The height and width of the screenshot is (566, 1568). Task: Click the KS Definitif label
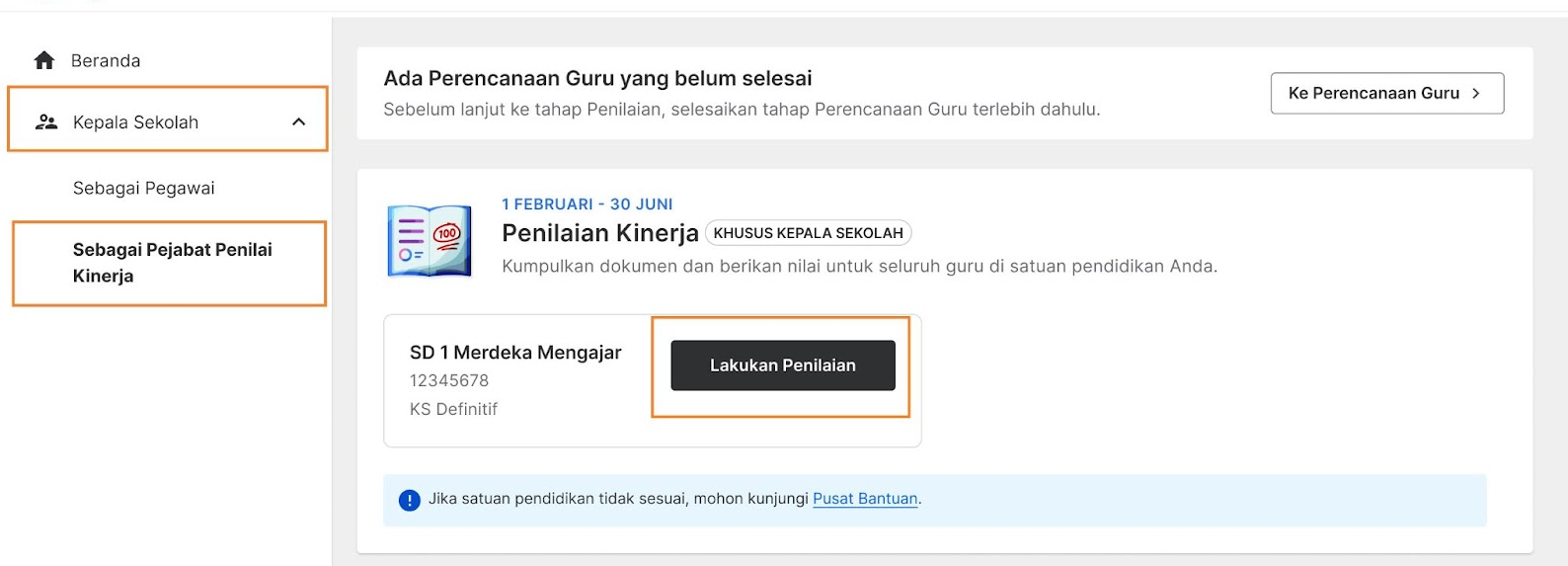tap(453, 409)
